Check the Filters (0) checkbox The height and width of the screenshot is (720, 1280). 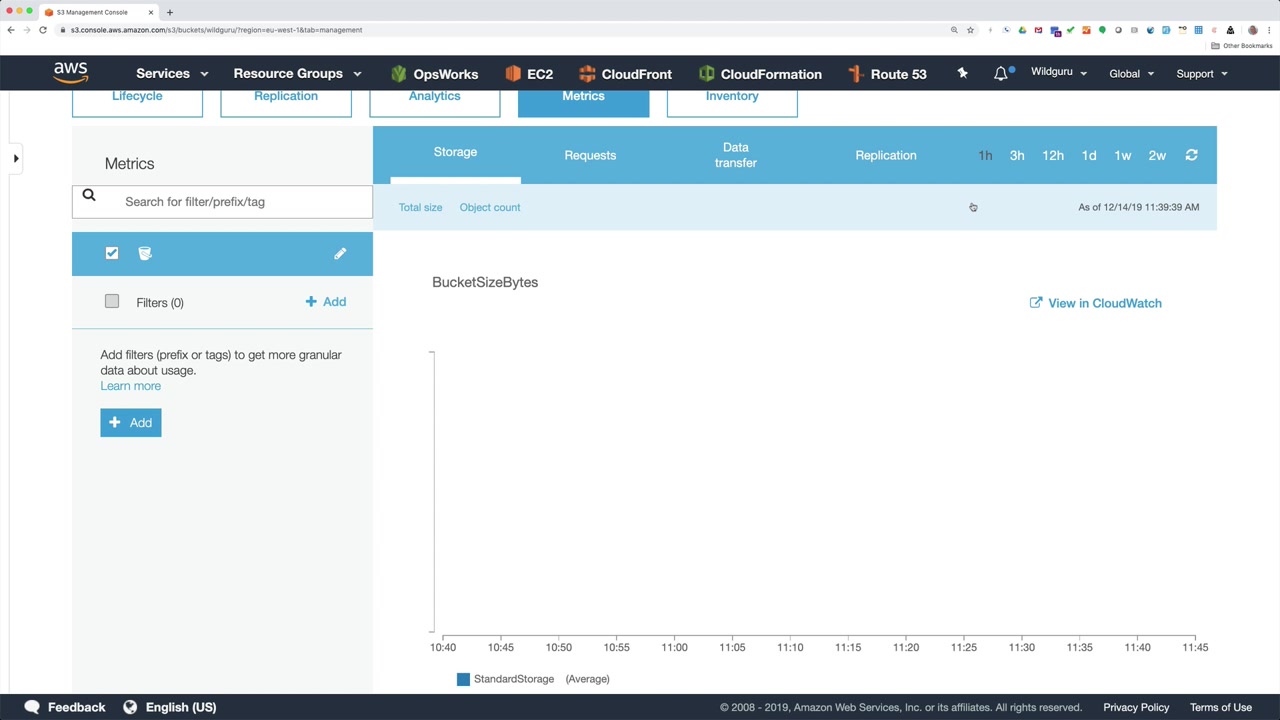tap(112, 301)
